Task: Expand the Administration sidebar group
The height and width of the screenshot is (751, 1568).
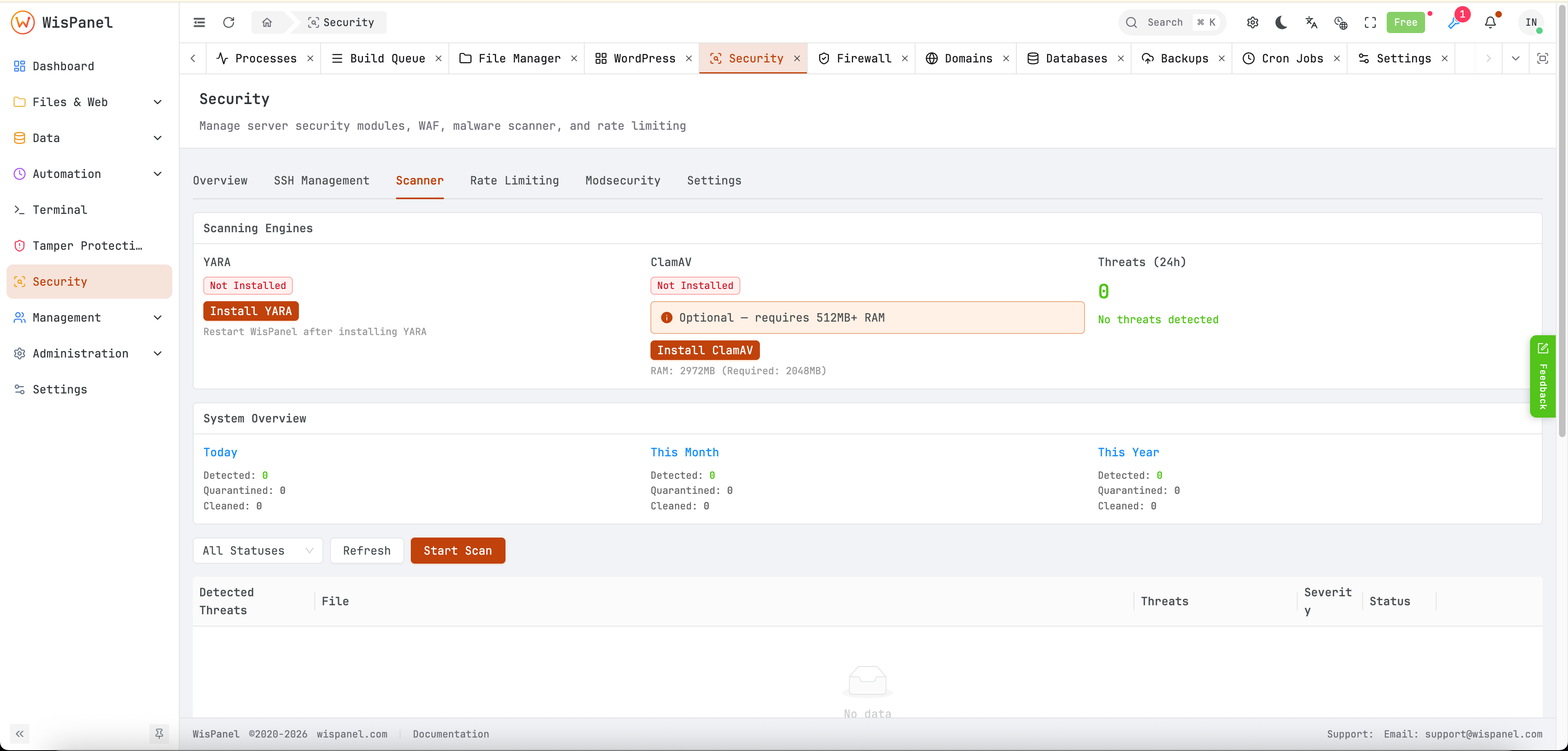Action: tap(89, 353)
